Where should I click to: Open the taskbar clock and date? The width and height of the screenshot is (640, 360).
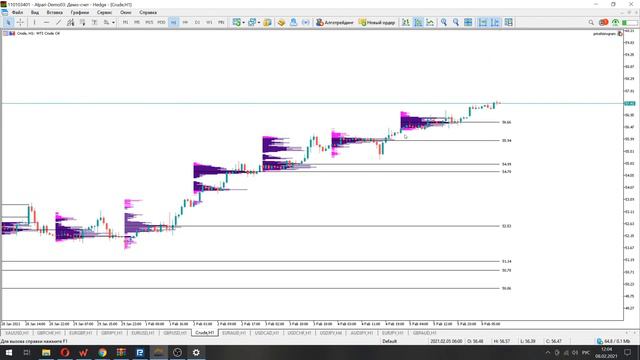[x=607, y=352]
